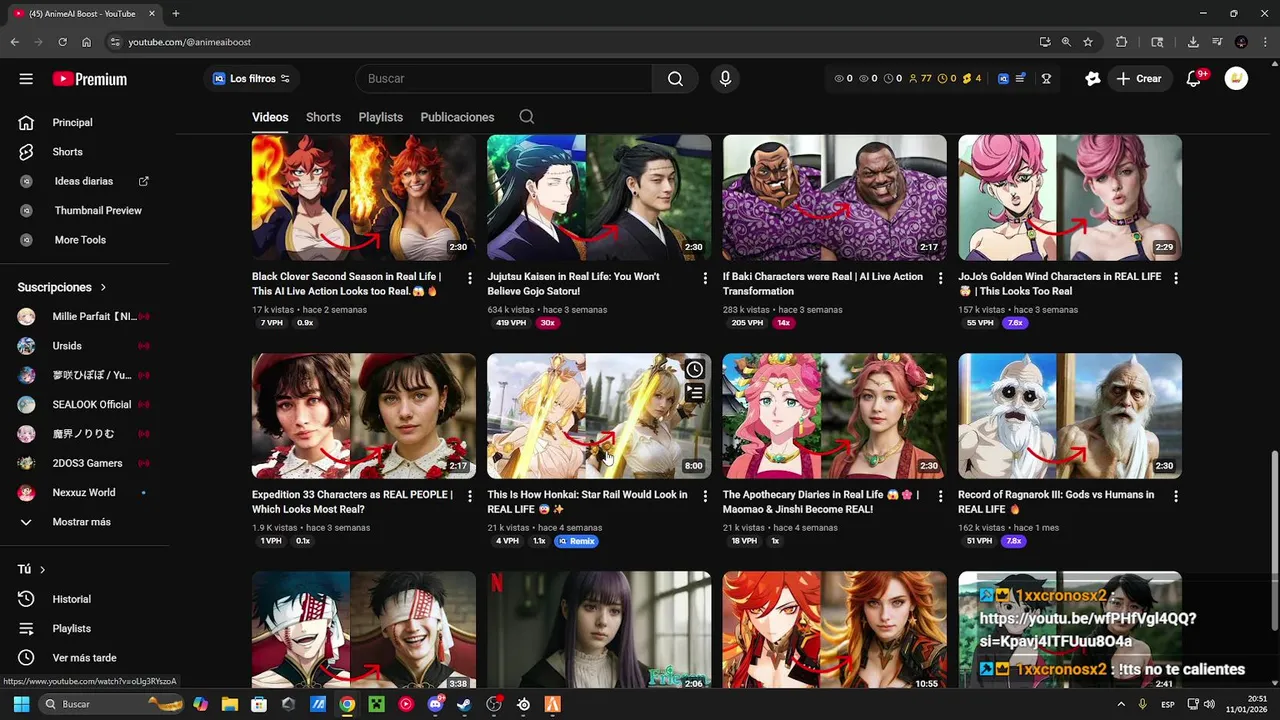1280x720 pixels.
Task: Click the trophy icon in top bar
Action: pyautogui.click(x=1046, y=79)
